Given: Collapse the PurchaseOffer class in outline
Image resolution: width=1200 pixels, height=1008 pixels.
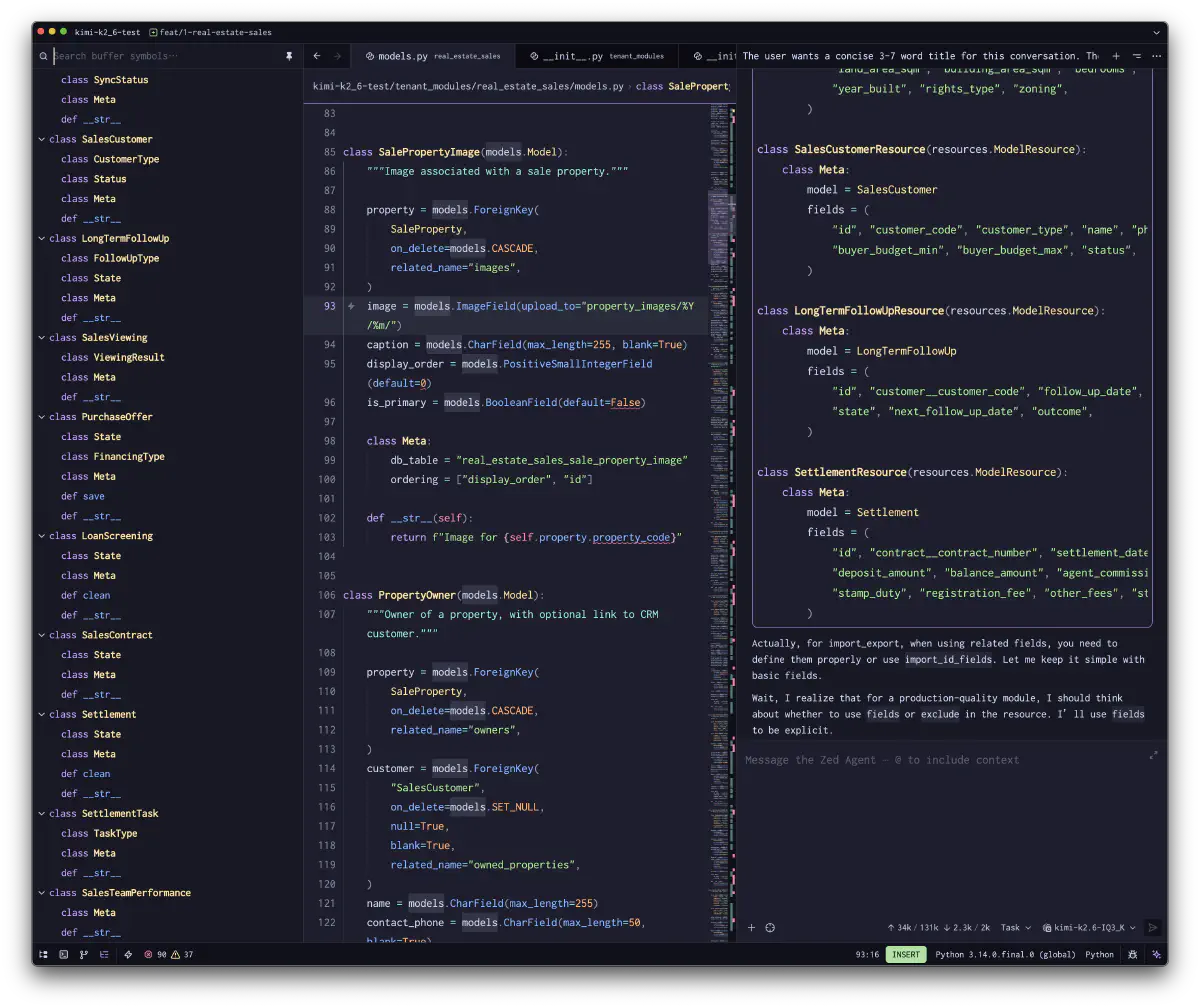Looking at the screenshot, I should (41, 416).
